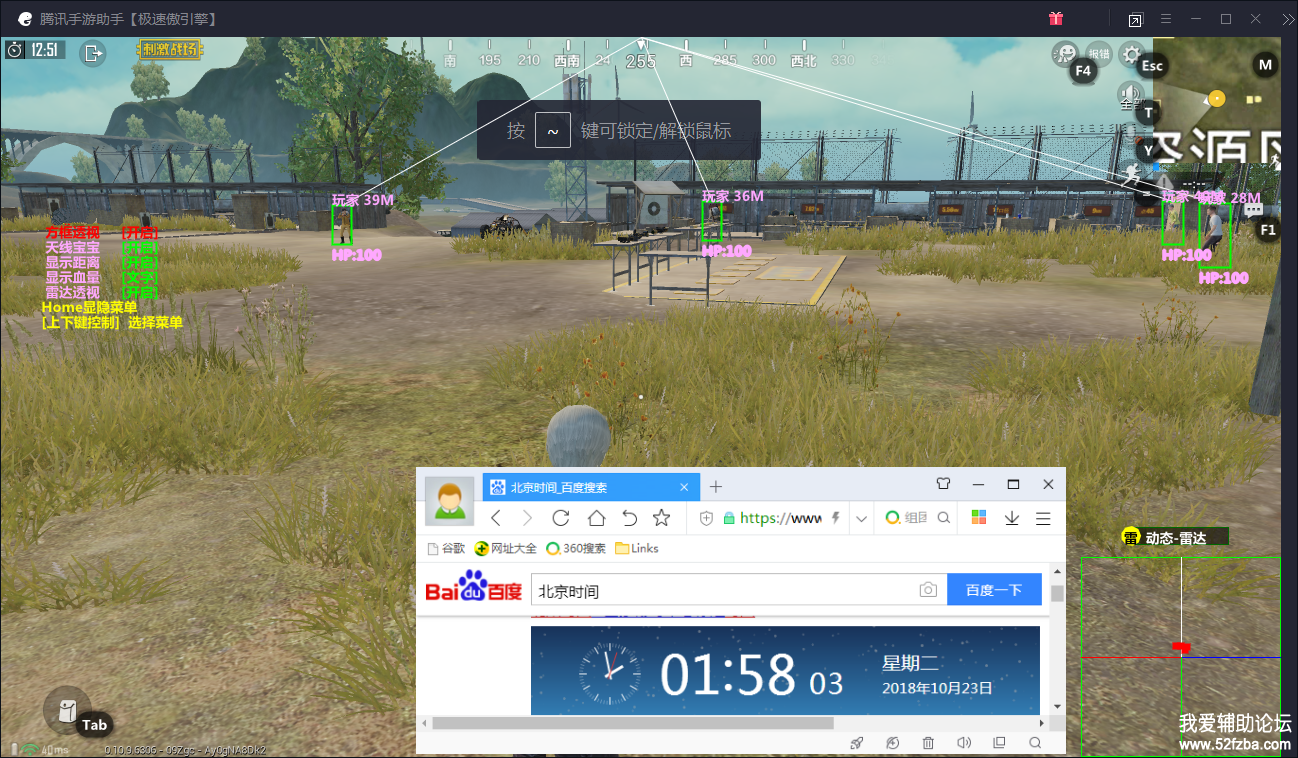Click the lightning speed mode icon in address bar
Screen dimensions: 1298x758
(835, 518)
